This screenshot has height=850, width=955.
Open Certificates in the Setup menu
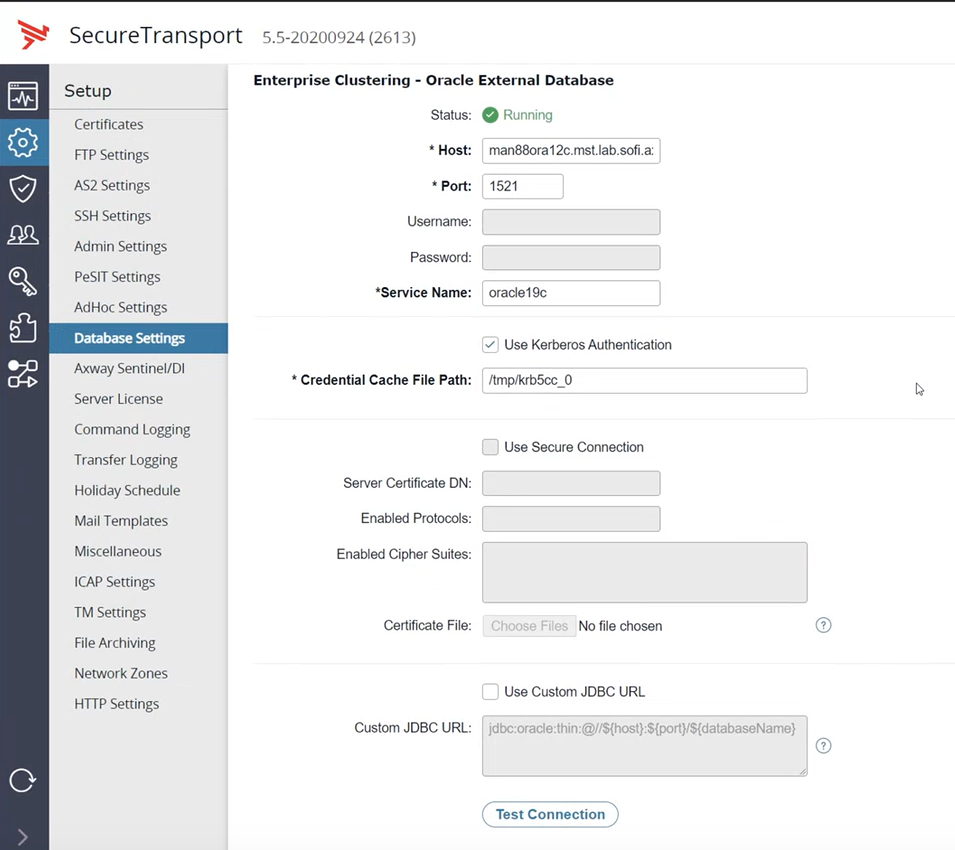tap(108, 124)
